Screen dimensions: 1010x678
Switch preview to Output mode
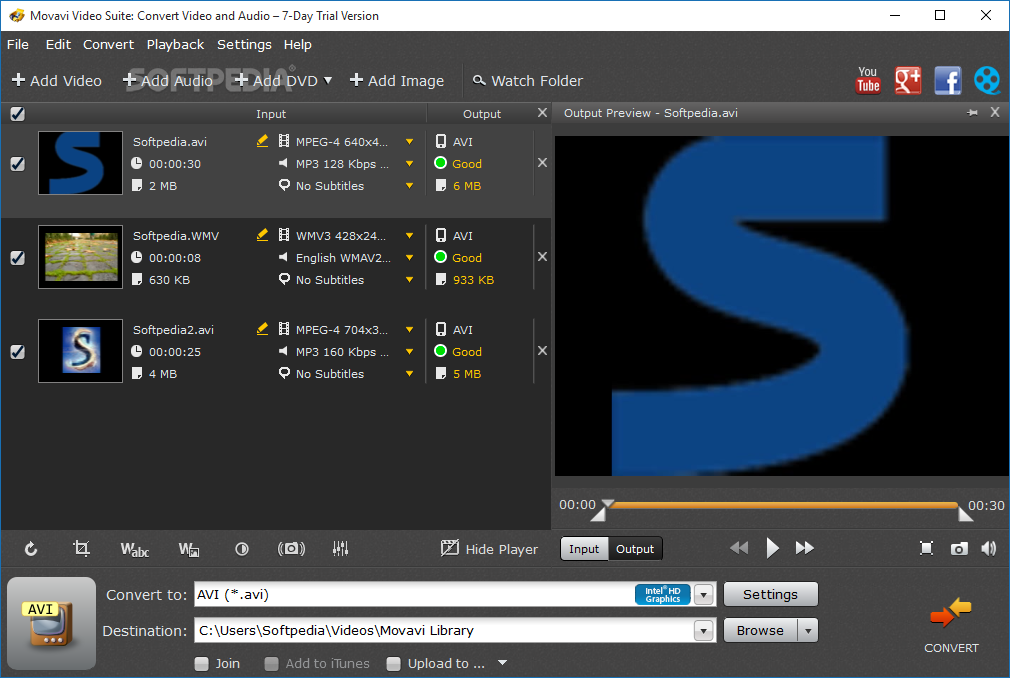tap(635, 549)
